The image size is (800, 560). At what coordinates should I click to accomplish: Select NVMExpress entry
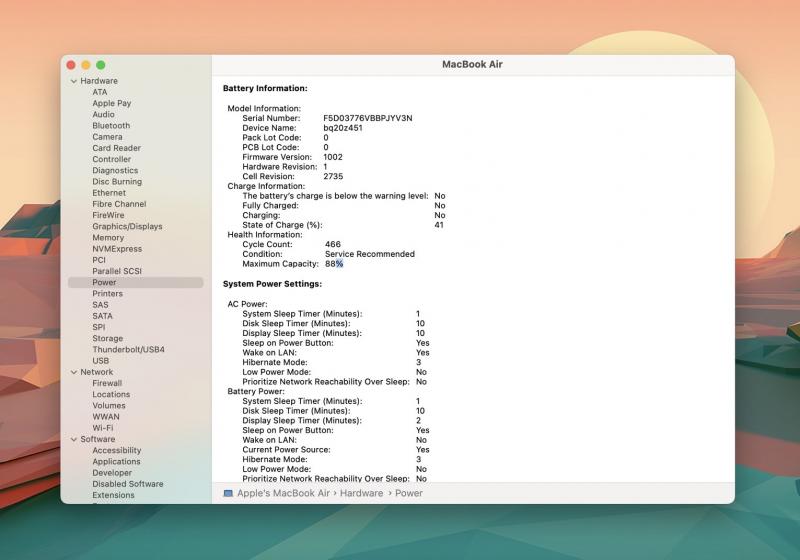117,249
